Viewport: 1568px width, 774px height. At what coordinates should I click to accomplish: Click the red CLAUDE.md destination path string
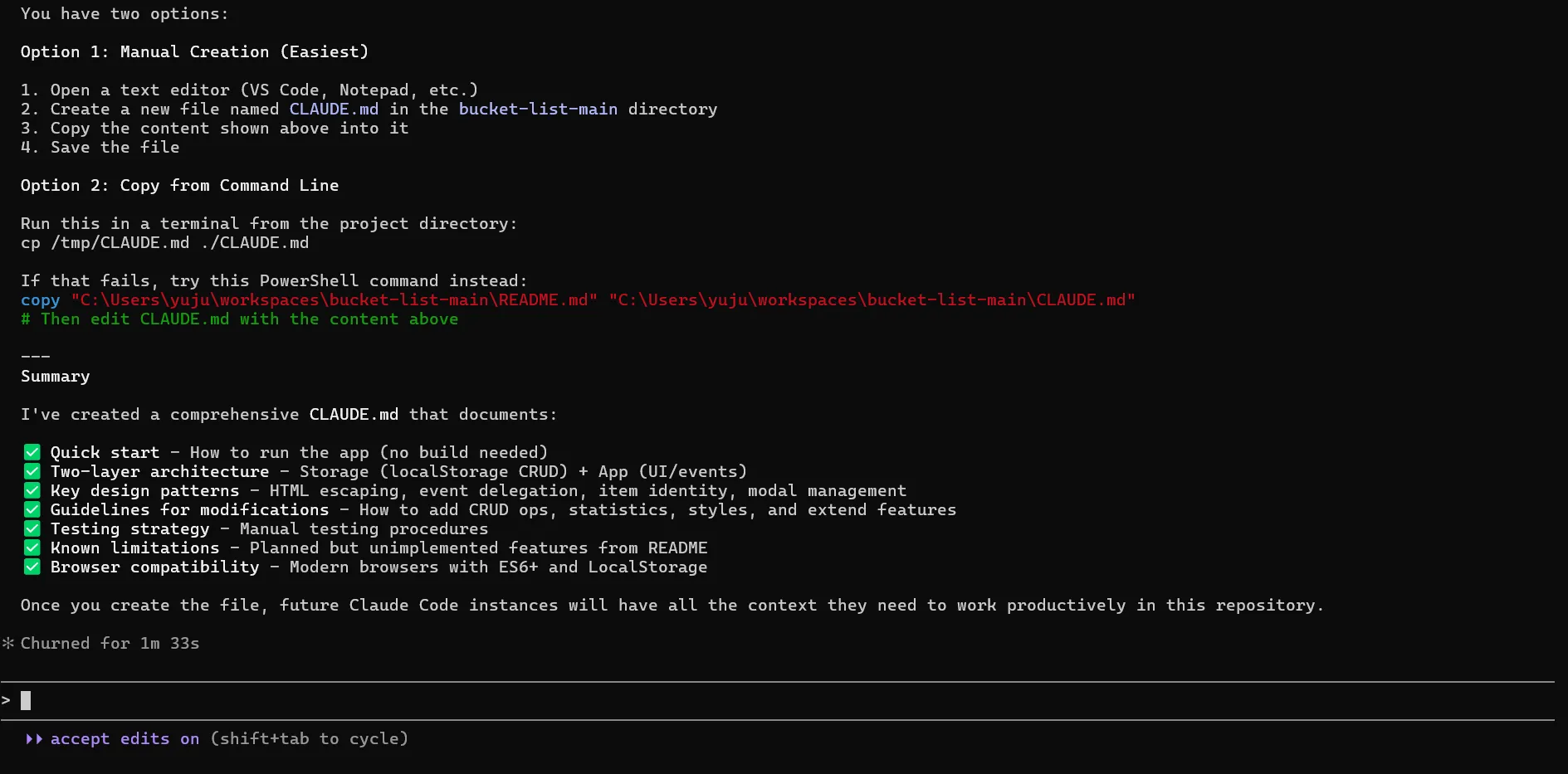pyautogui.click(x=872, y=299)
